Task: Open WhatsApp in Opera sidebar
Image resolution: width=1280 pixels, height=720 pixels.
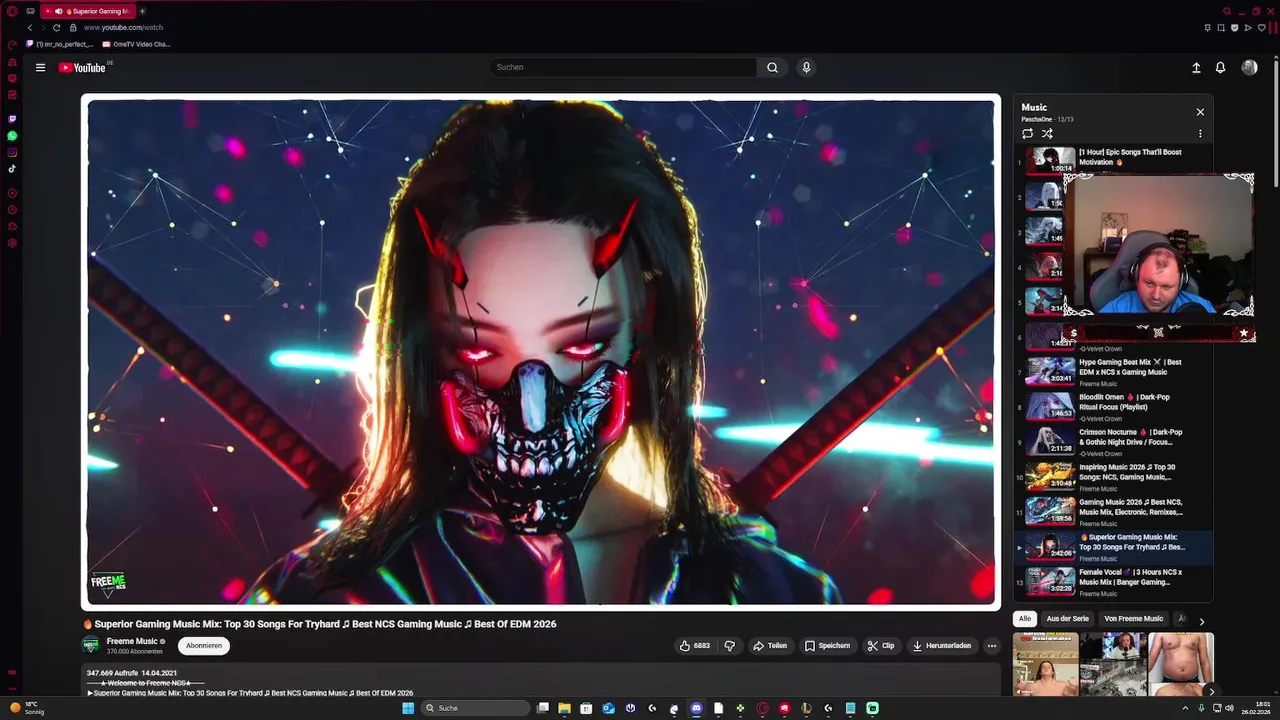Action: coord(12,135)
